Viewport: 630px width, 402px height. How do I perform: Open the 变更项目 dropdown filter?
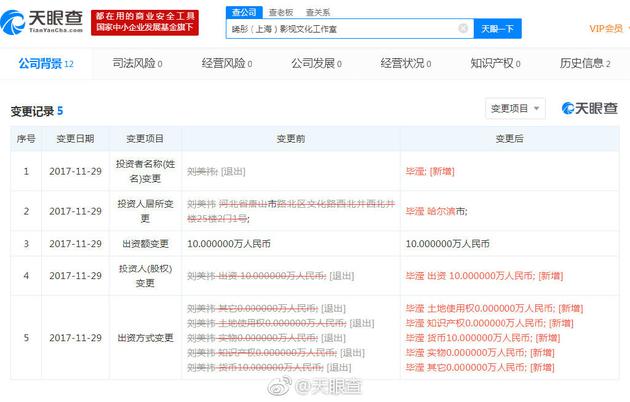(x=515, y=108)
